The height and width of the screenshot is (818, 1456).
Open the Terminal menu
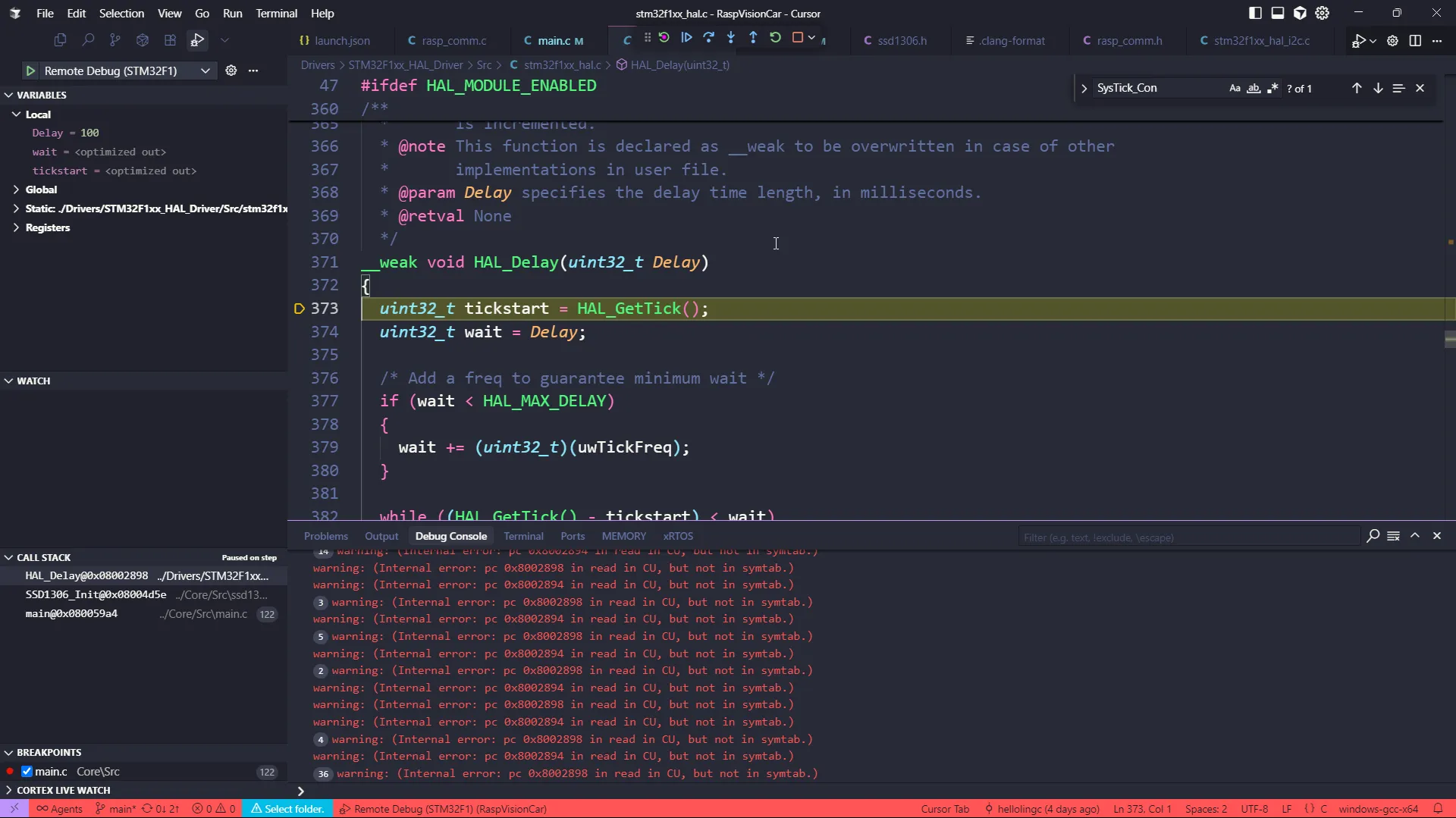point(276,14)
